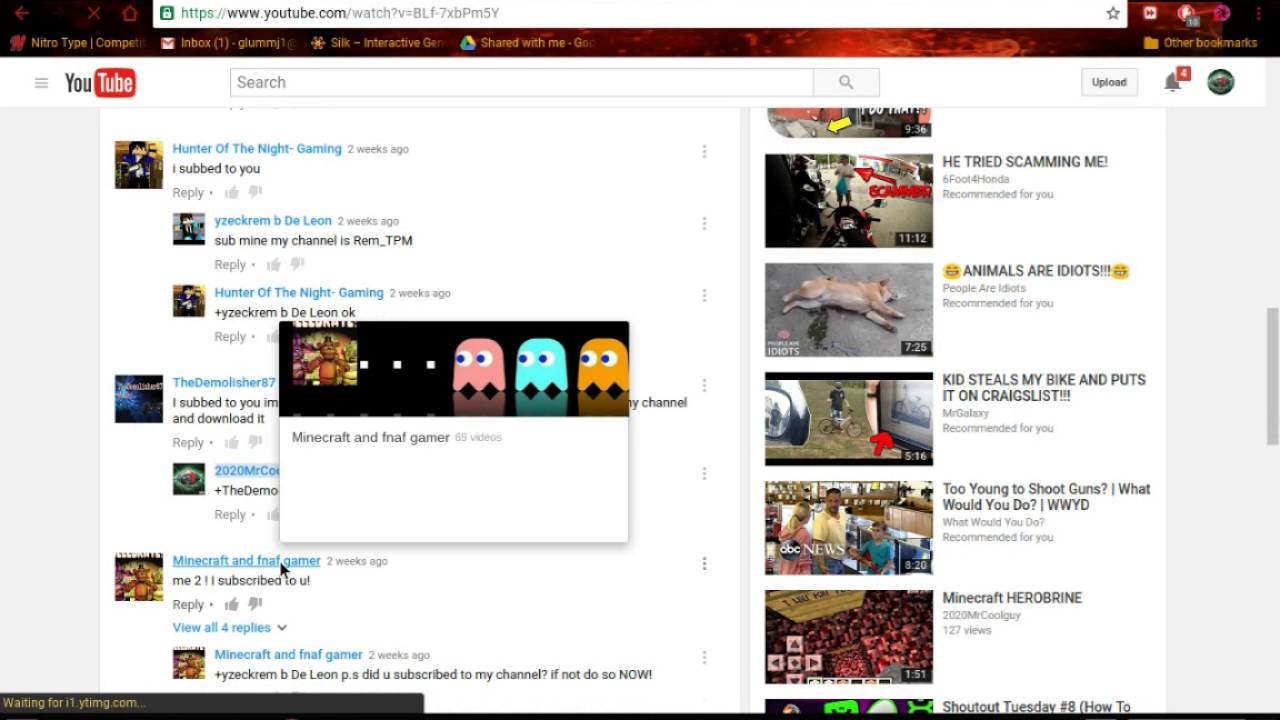Screen dimensions: 1280x720
Task: Open the Nitro Type bookmark
Action: (78, 43)
